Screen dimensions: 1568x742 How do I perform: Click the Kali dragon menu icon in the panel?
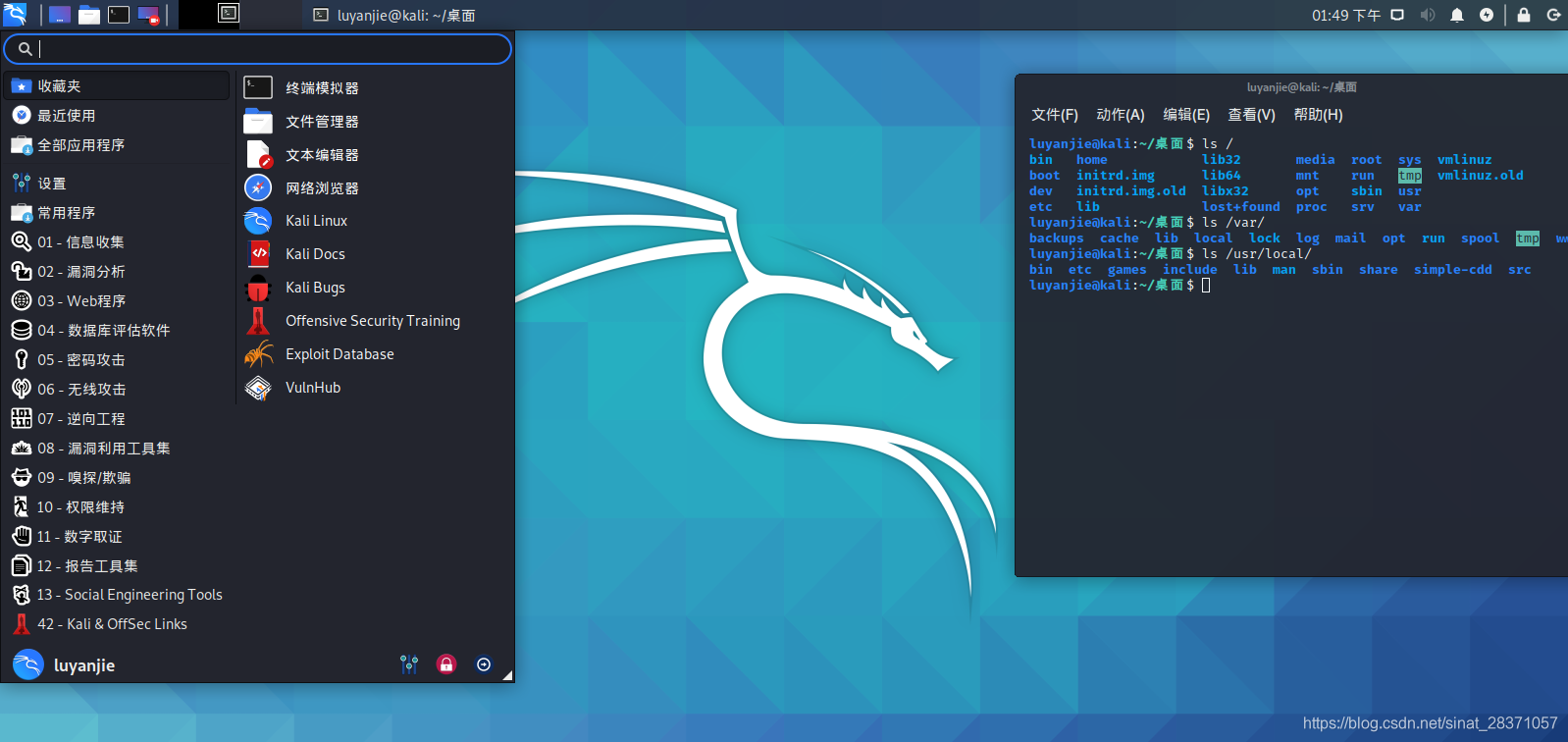pos(15,14)
